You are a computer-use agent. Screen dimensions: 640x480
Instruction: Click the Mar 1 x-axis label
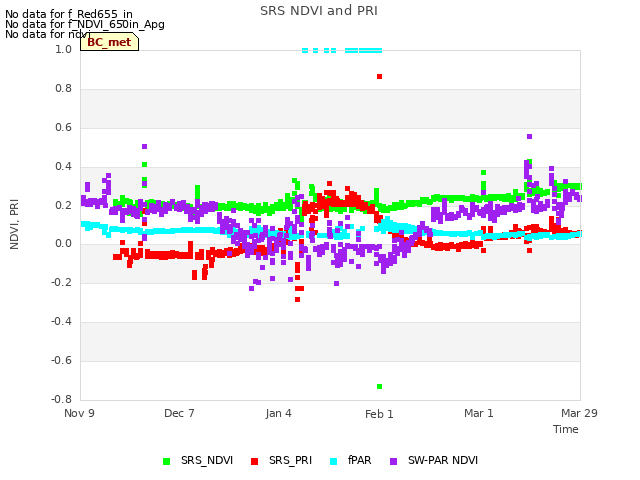point(479,413)
